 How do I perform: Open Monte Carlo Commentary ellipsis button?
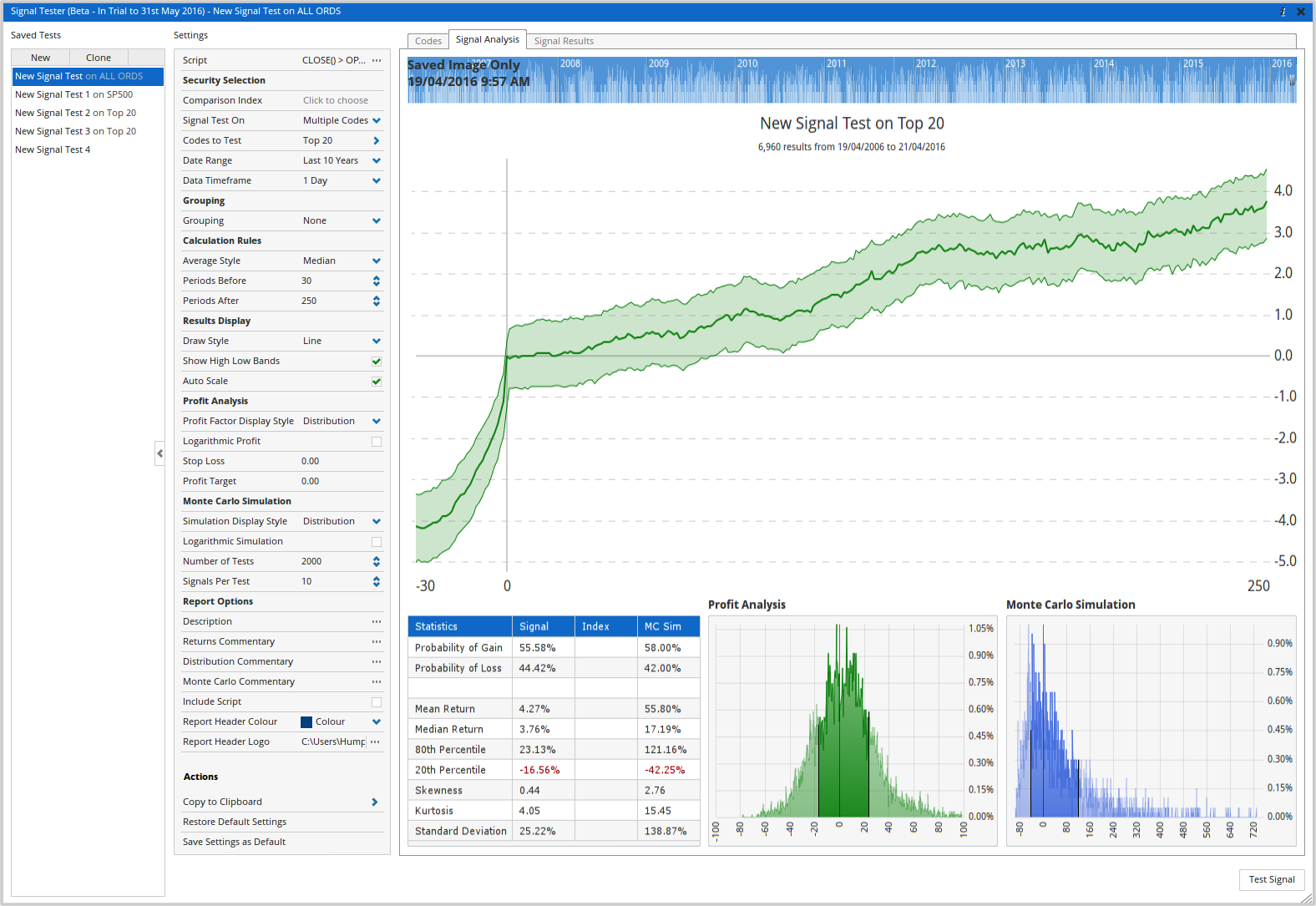coord(377,681)
